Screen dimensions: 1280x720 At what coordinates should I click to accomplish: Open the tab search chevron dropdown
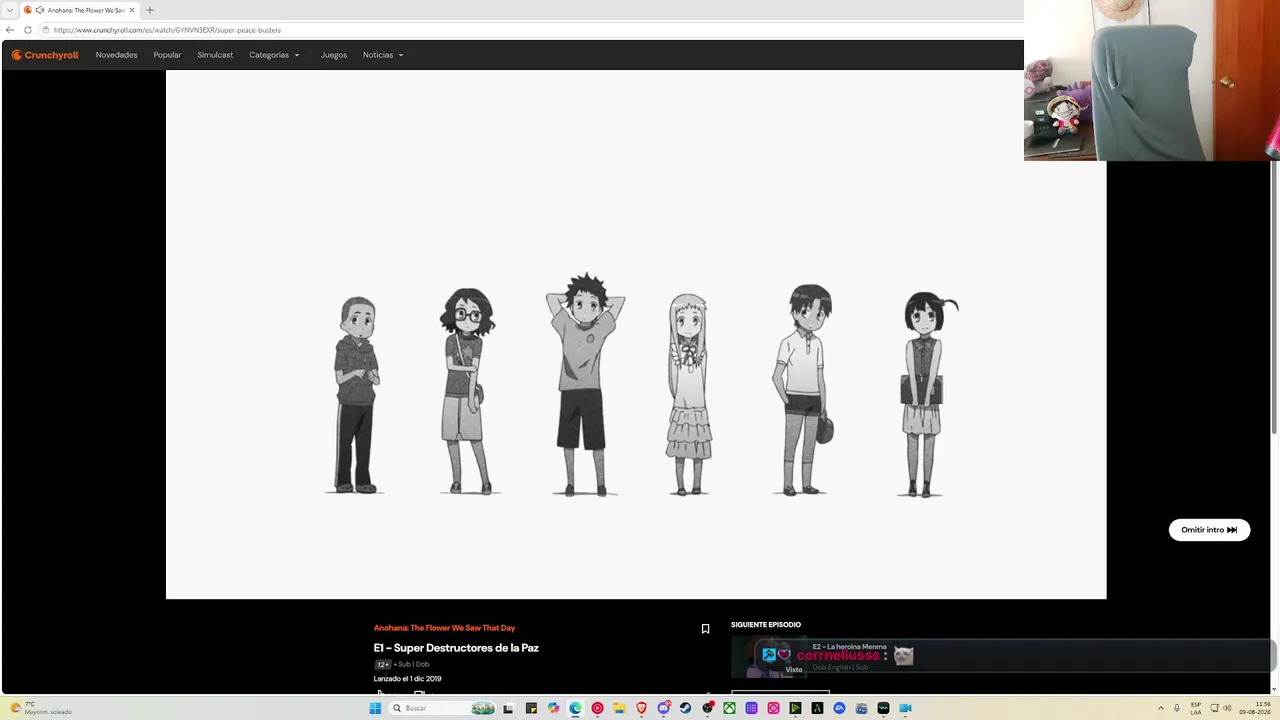9,10
